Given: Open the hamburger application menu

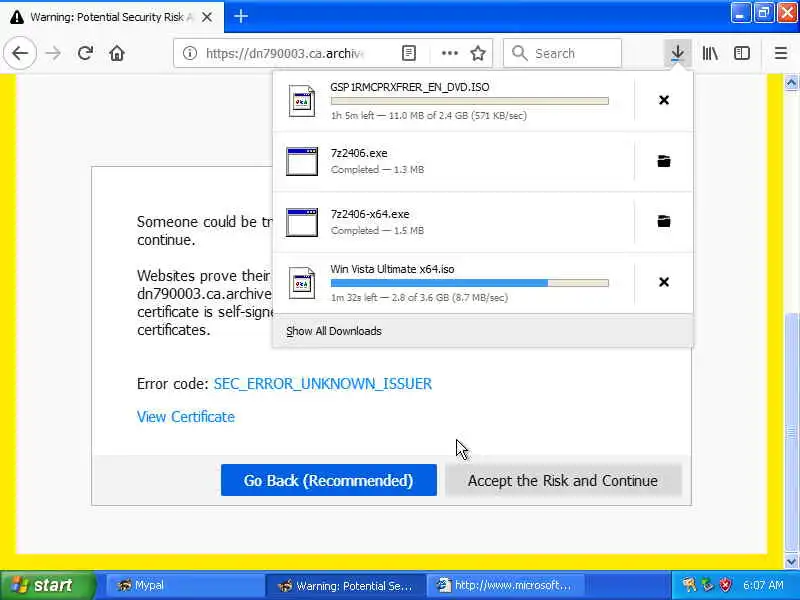Looking at the screenshot, I should (x=781, y=53).
